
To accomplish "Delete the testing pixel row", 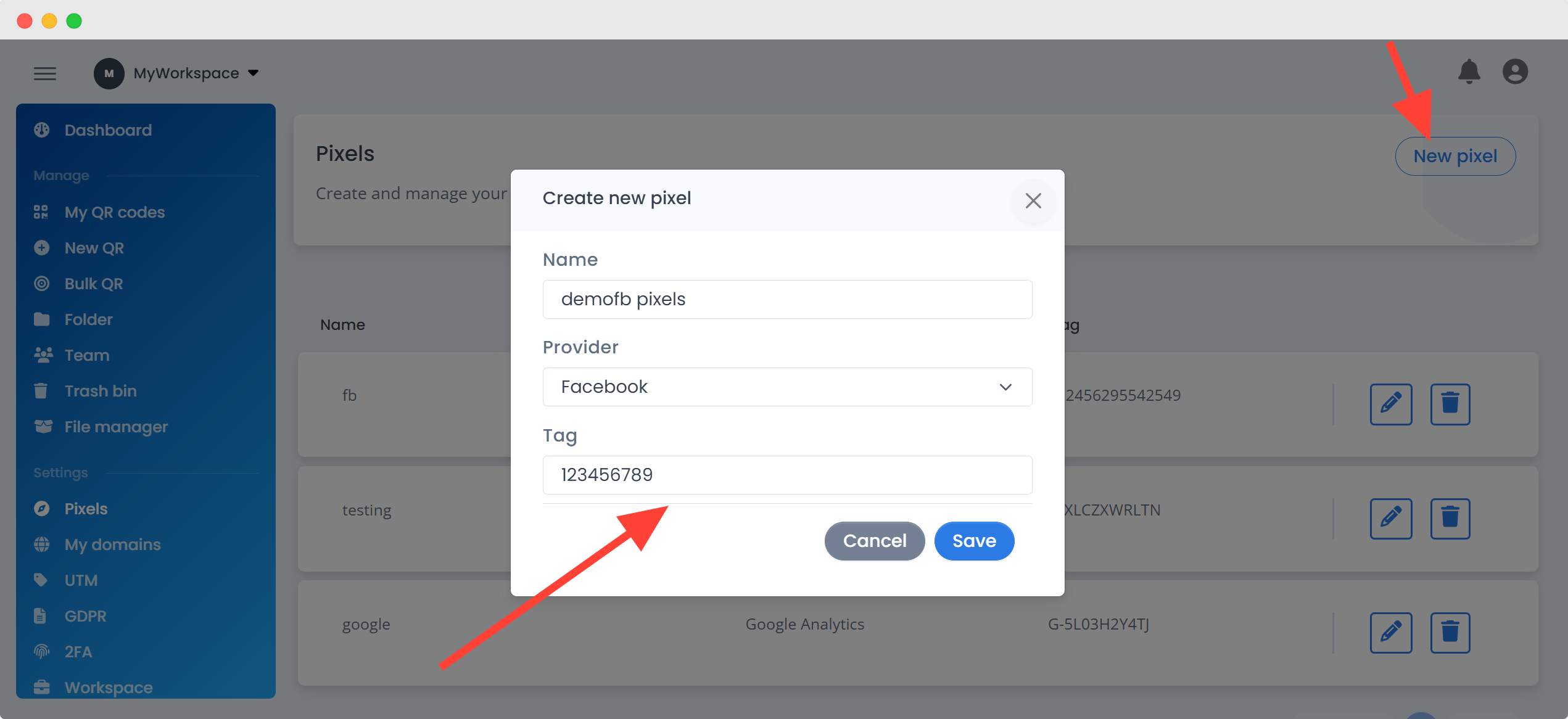I will (x=1450, y=518).
